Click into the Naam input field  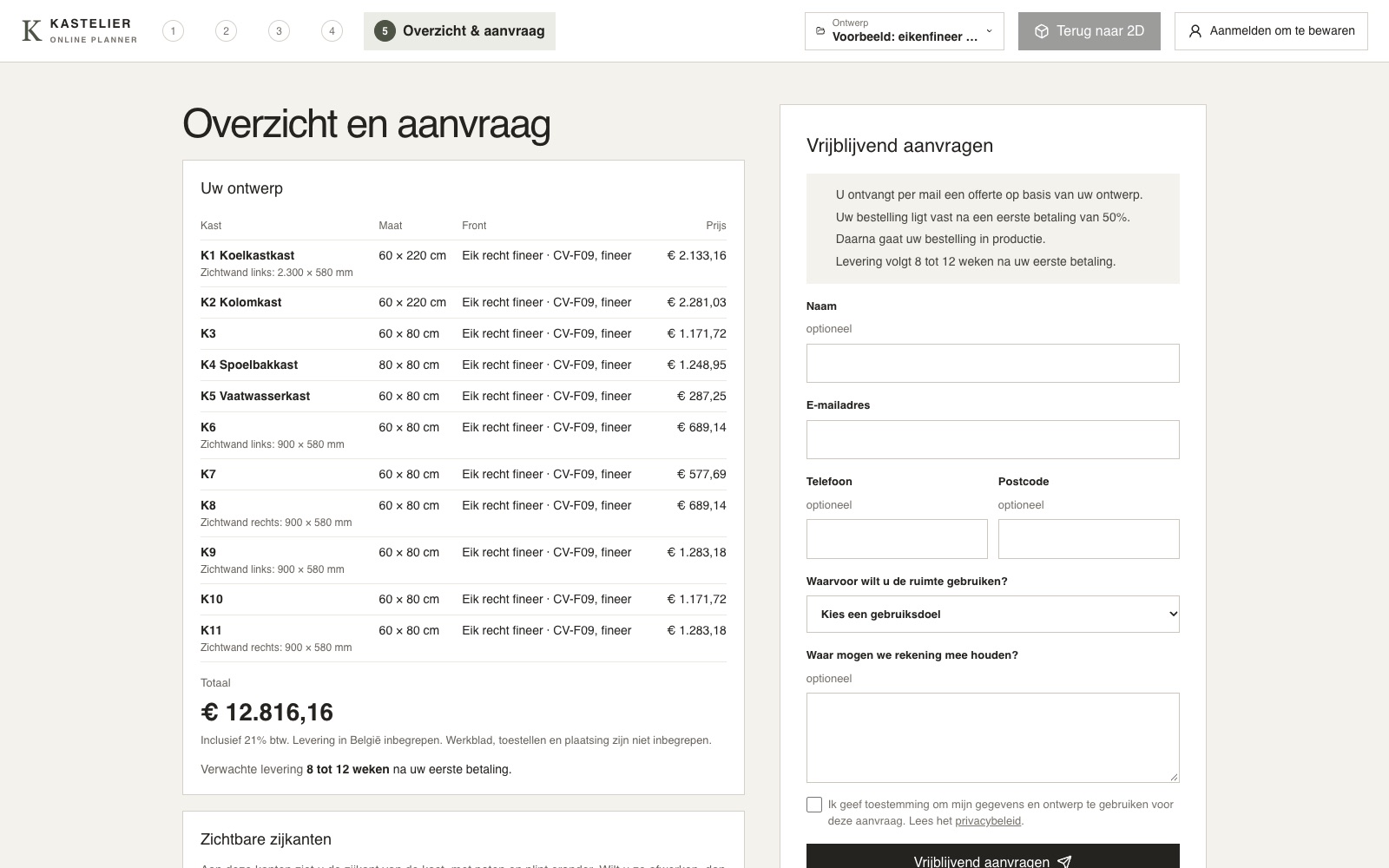coord(992,363)
